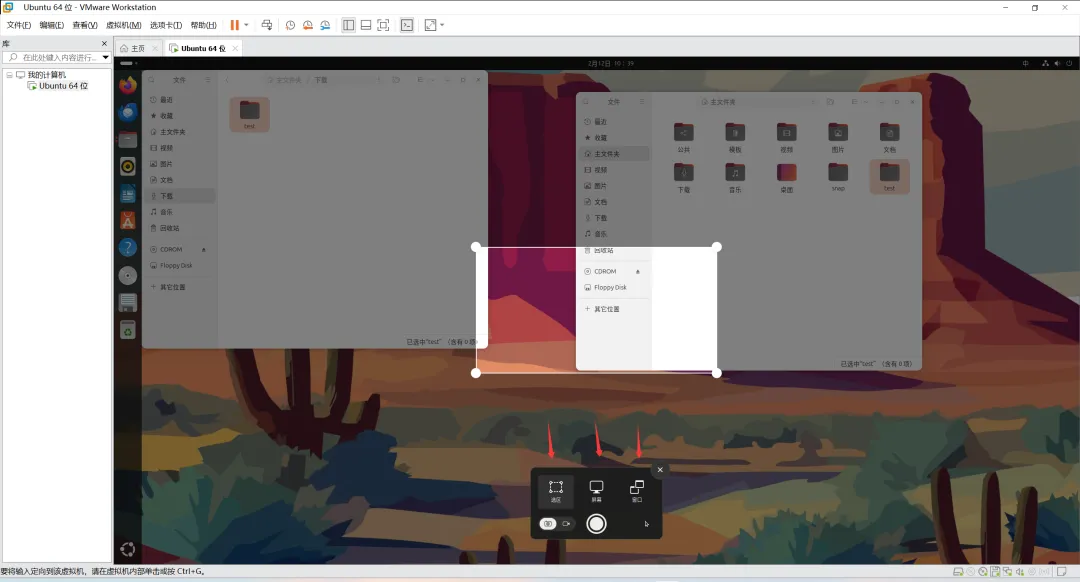Viewport: 1080px width, 582px height.
Task: Select the 屏幕 full screen capture mode
Action: 596,491
